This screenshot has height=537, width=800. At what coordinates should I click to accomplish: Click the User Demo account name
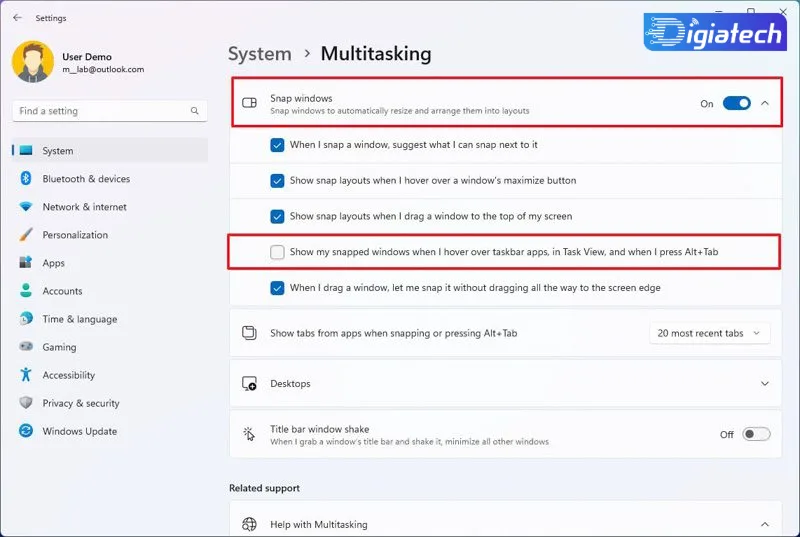[x=87, y=57]
